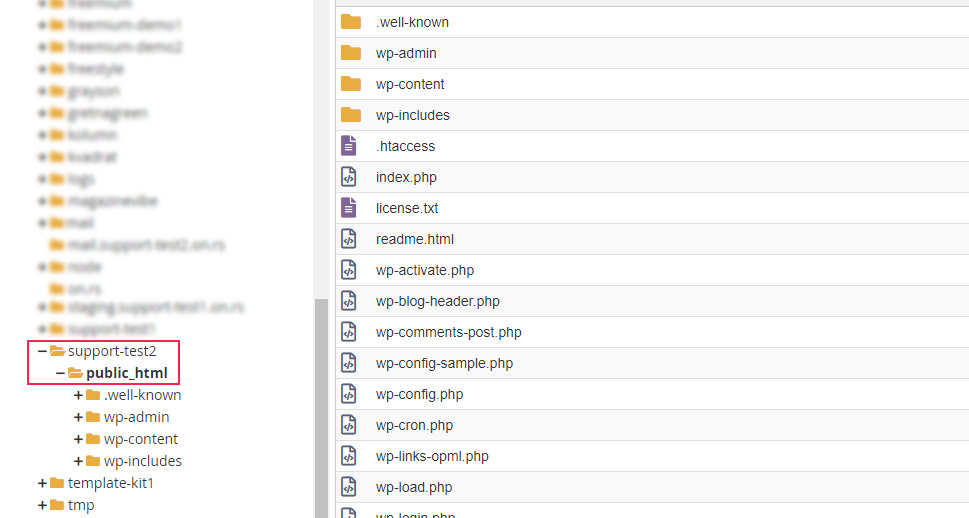Select the wp-content name in the file list
Screen dimensions: 969x518
(410, 84)
